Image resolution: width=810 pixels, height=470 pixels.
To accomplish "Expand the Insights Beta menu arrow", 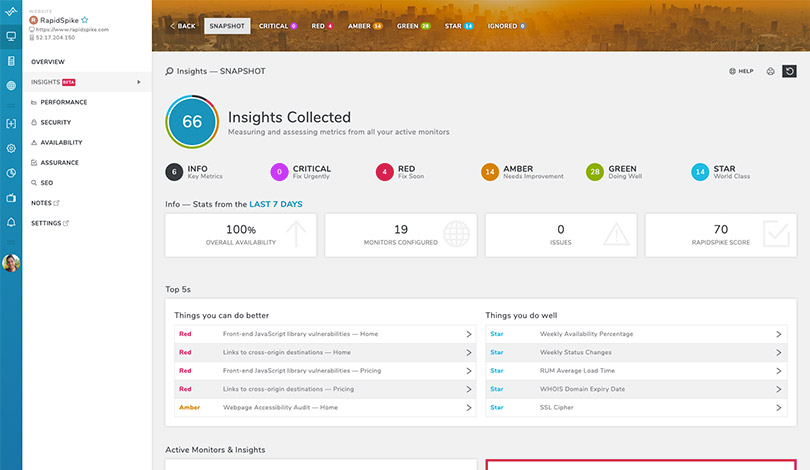I will point(138,82).
